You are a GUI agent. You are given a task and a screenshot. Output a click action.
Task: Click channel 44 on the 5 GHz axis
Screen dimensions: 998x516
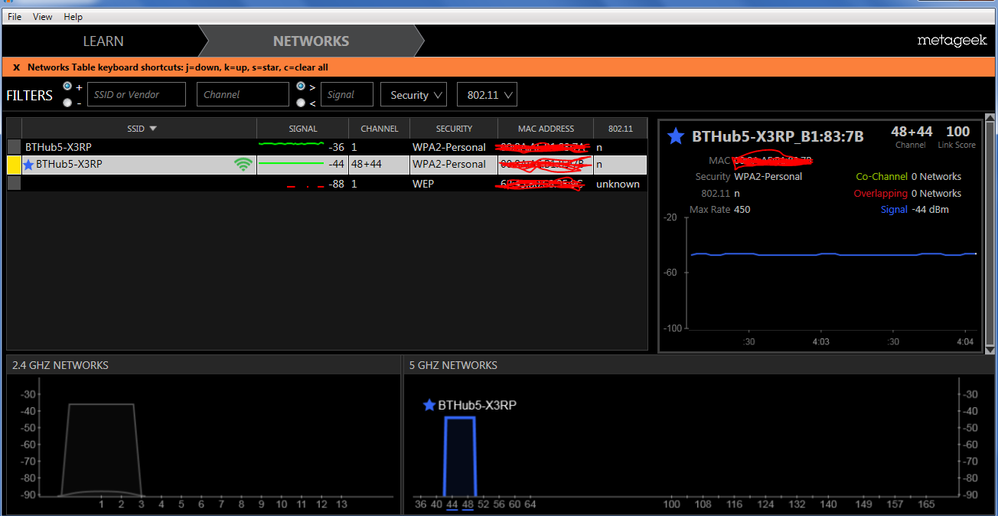[x=452, y=504]
